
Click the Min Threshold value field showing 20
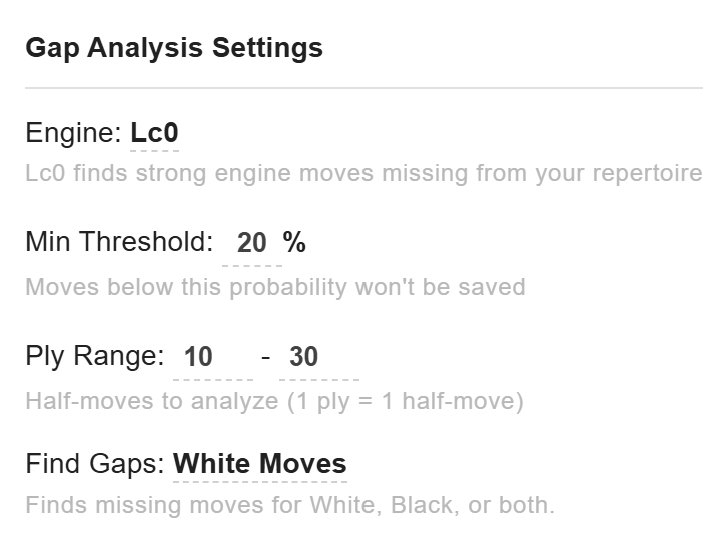click(x=251, y=243)
